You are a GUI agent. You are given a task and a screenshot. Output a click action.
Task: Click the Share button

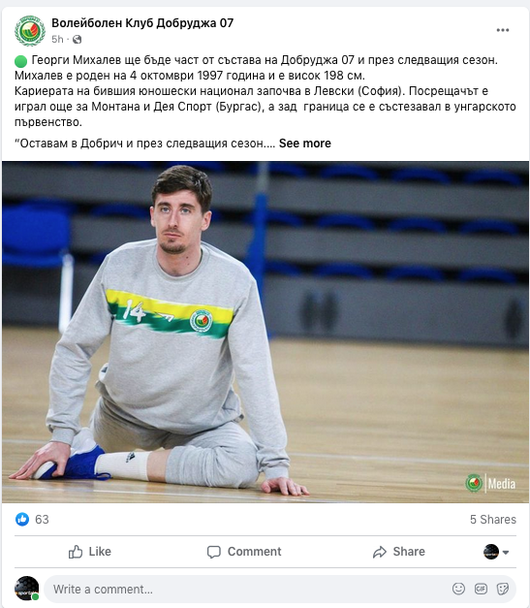(399, 552)
